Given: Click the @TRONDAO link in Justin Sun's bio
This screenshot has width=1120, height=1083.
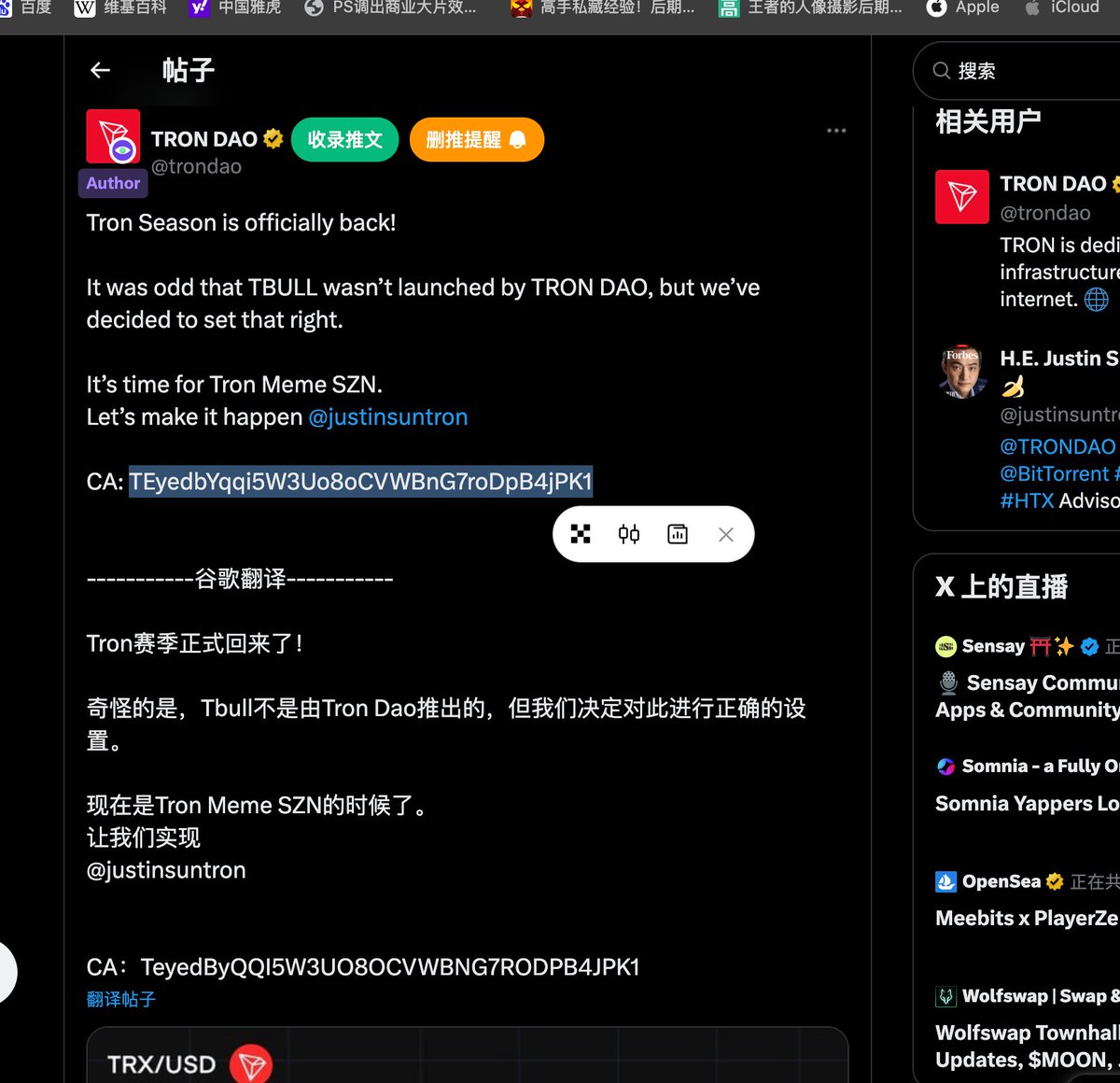Looking at the screenshot, I should pos(1058,446).
